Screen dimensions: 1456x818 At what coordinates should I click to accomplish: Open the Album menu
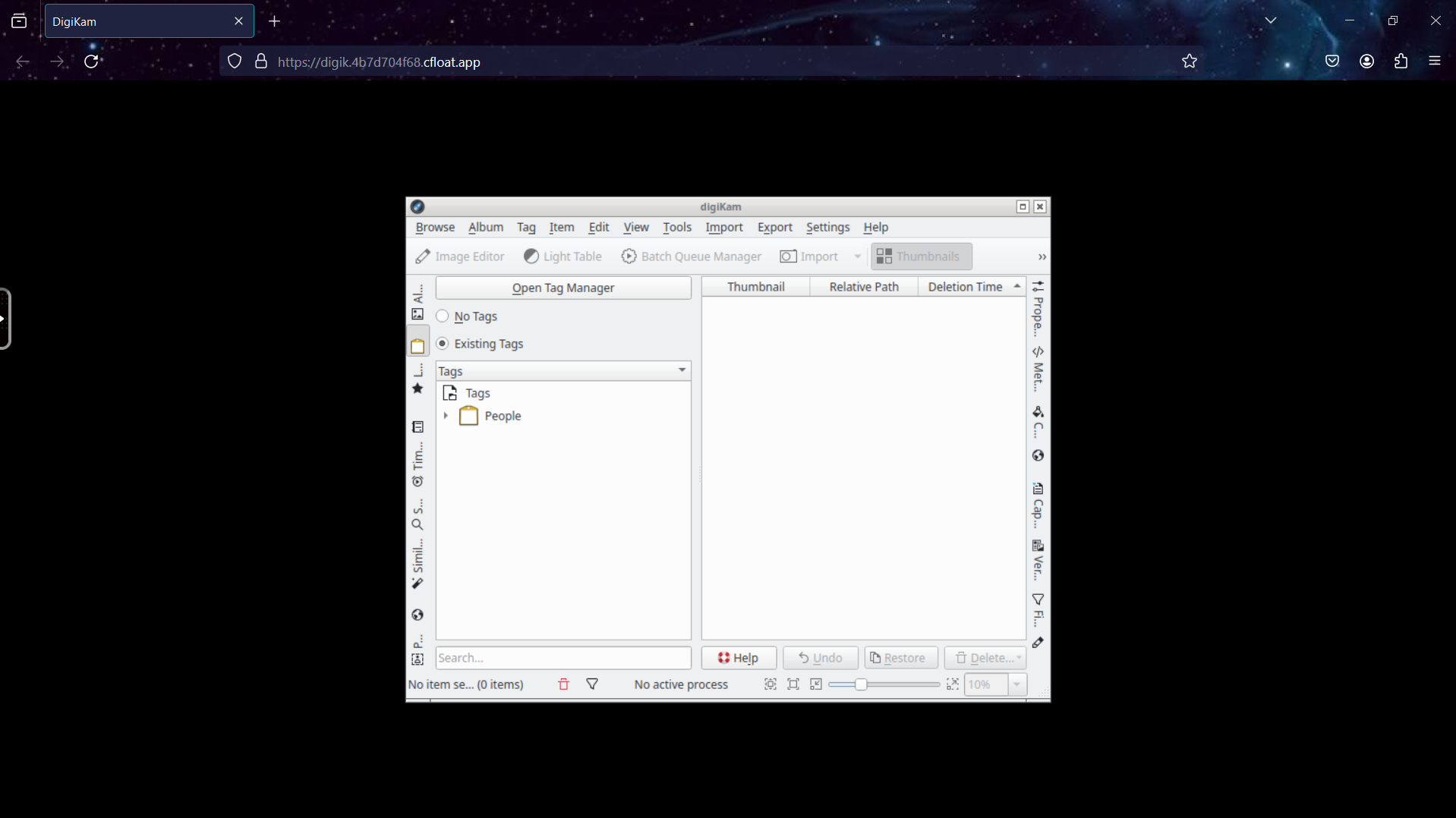(486, 227)
